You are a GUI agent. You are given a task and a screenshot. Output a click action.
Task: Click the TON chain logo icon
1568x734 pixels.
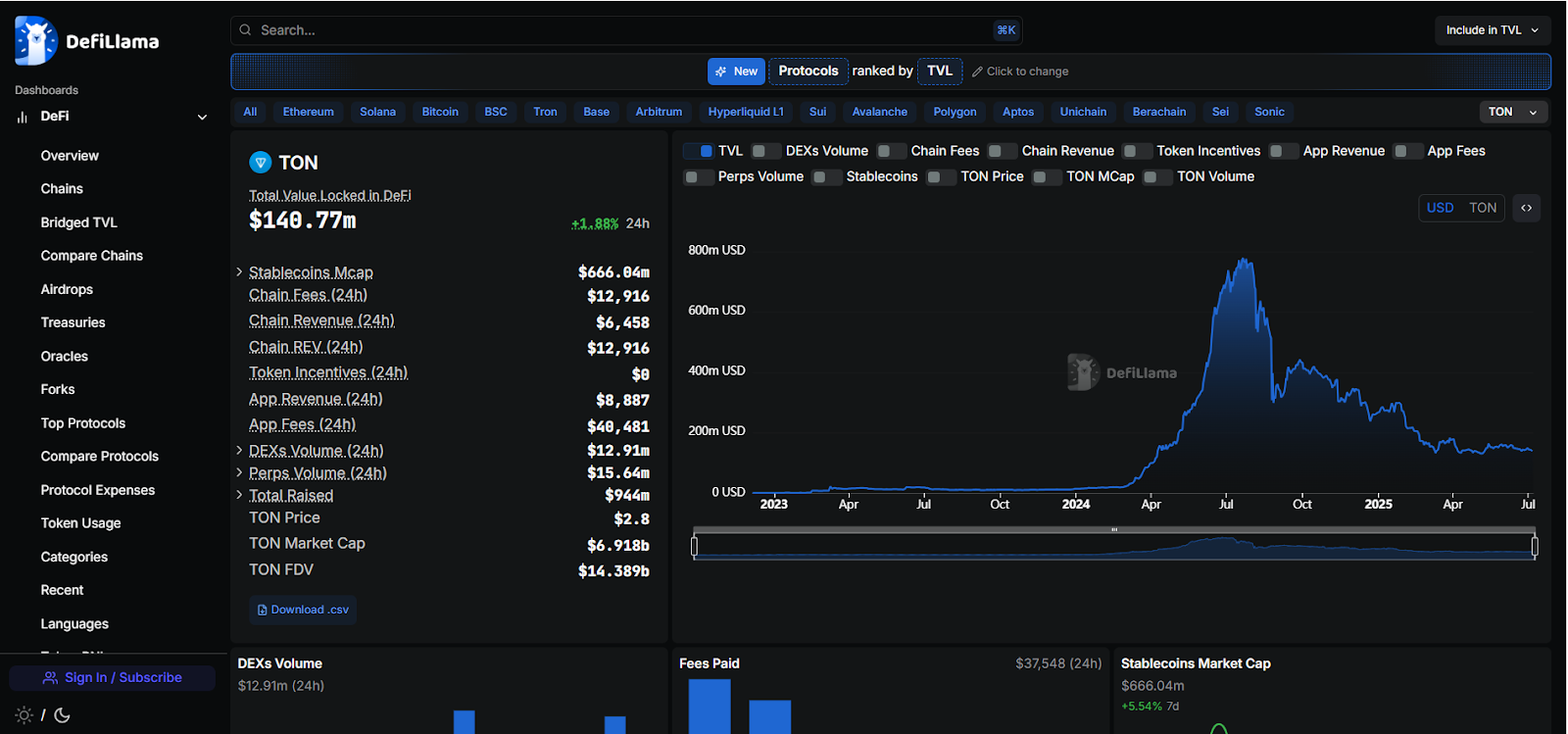[260, 163]
